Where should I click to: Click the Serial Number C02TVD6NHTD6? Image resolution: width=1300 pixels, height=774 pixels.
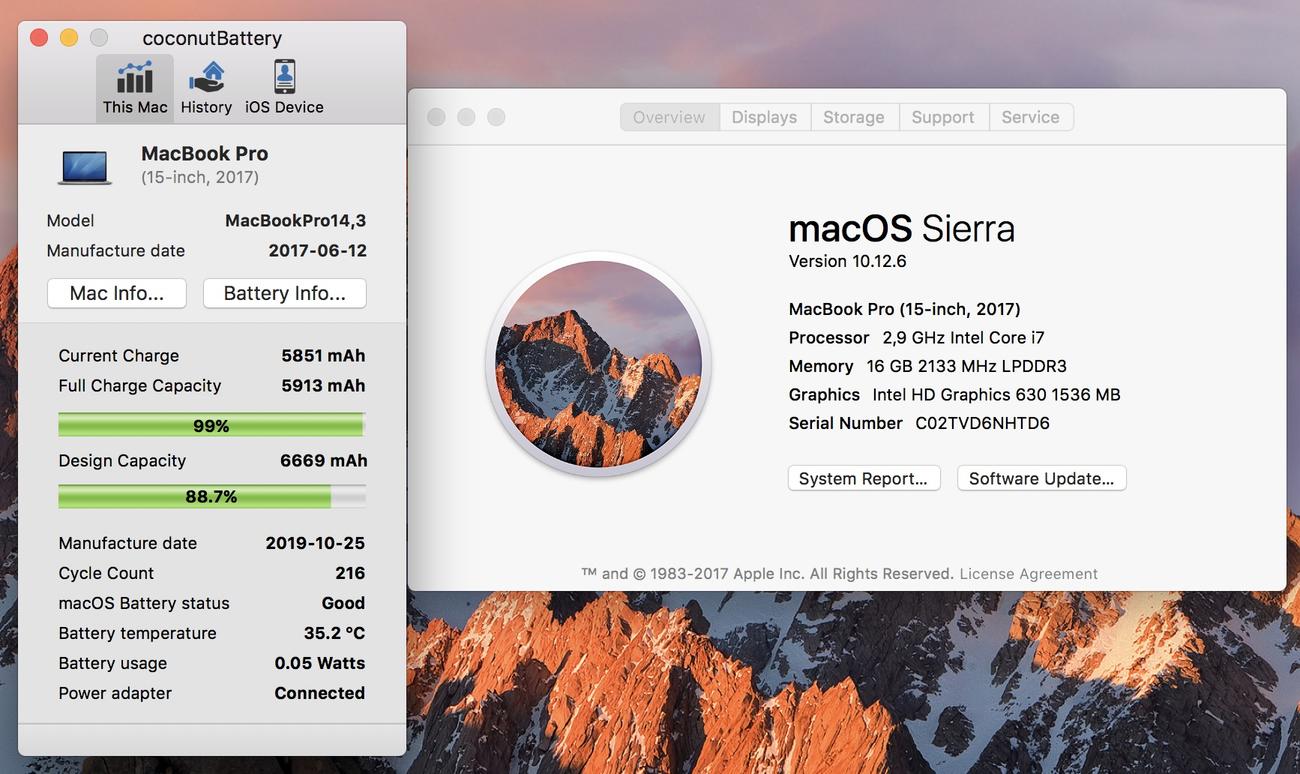pyautogui.click(x=919, y=423)
